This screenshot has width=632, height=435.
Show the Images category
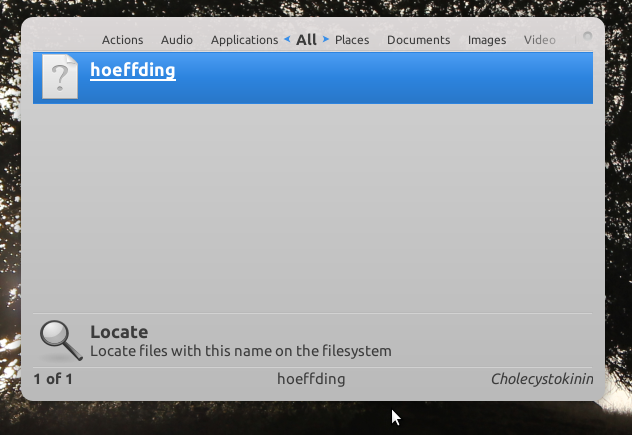pos(487,40)
